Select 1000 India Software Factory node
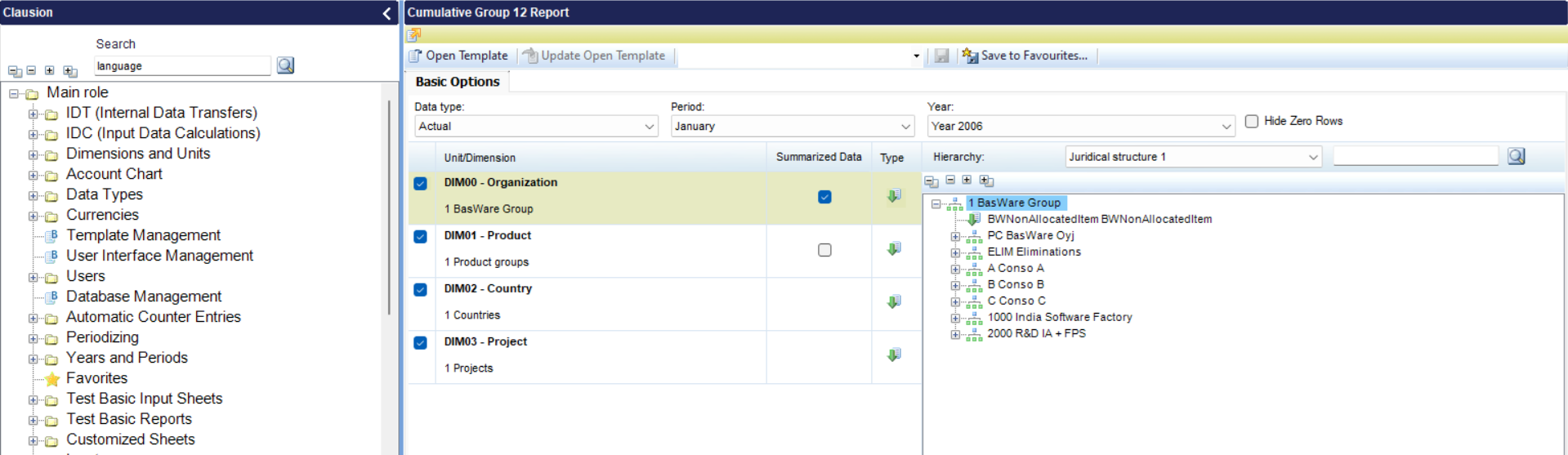This screenshot has width=1568, height=455. 1060,317
